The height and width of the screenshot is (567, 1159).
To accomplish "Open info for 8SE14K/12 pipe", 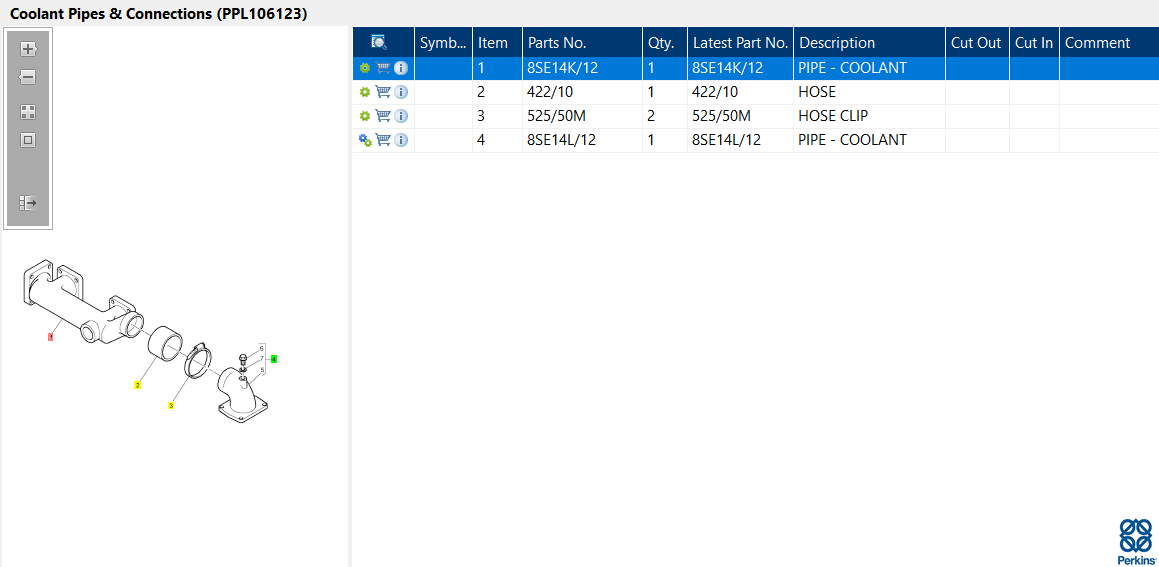I will [x=401, y=68].
